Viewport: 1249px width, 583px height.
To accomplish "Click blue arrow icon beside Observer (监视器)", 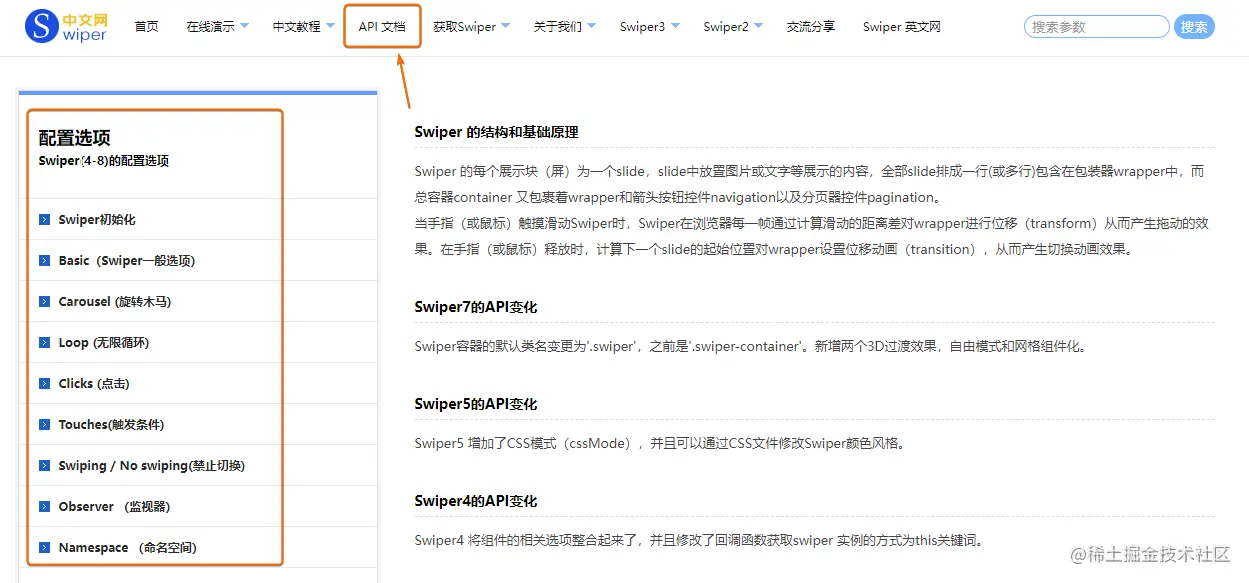I will click(44, 507).
